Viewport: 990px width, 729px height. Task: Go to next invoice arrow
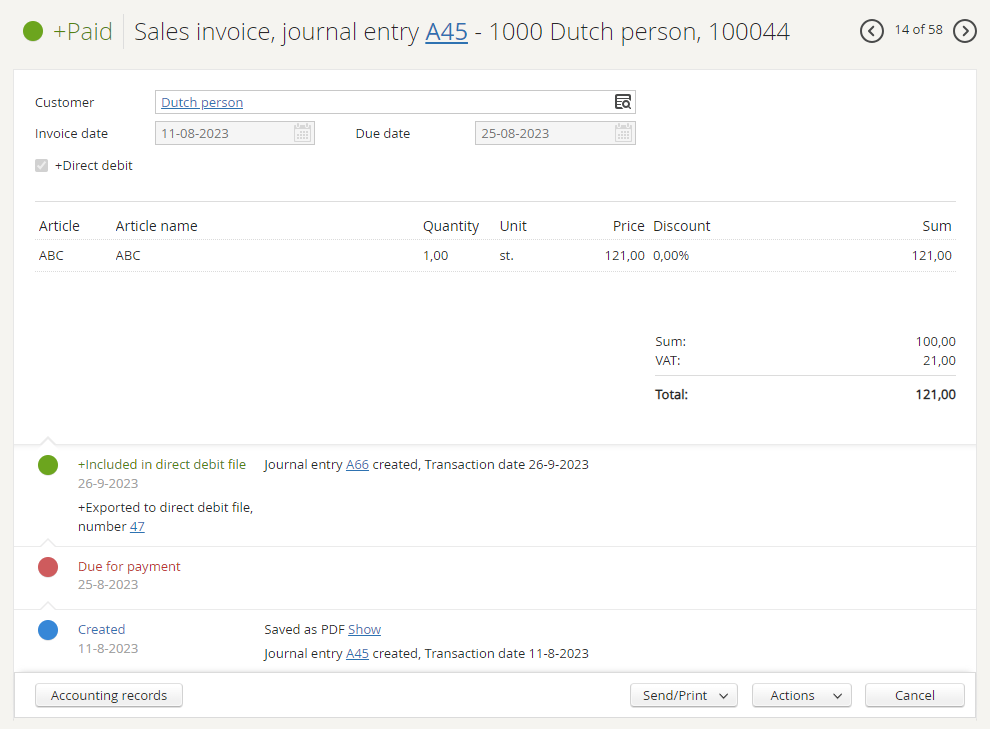click(x=965, y=31)
